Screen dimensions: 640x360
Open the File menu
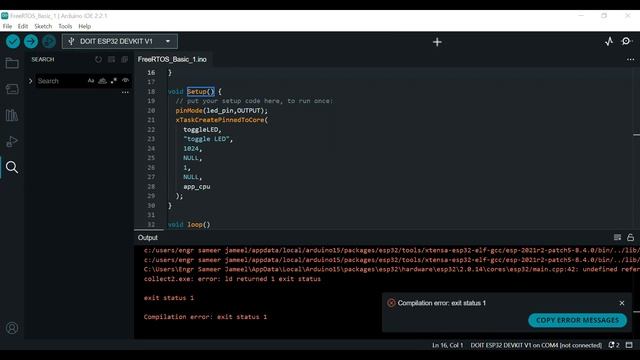[x=7, y=26]
